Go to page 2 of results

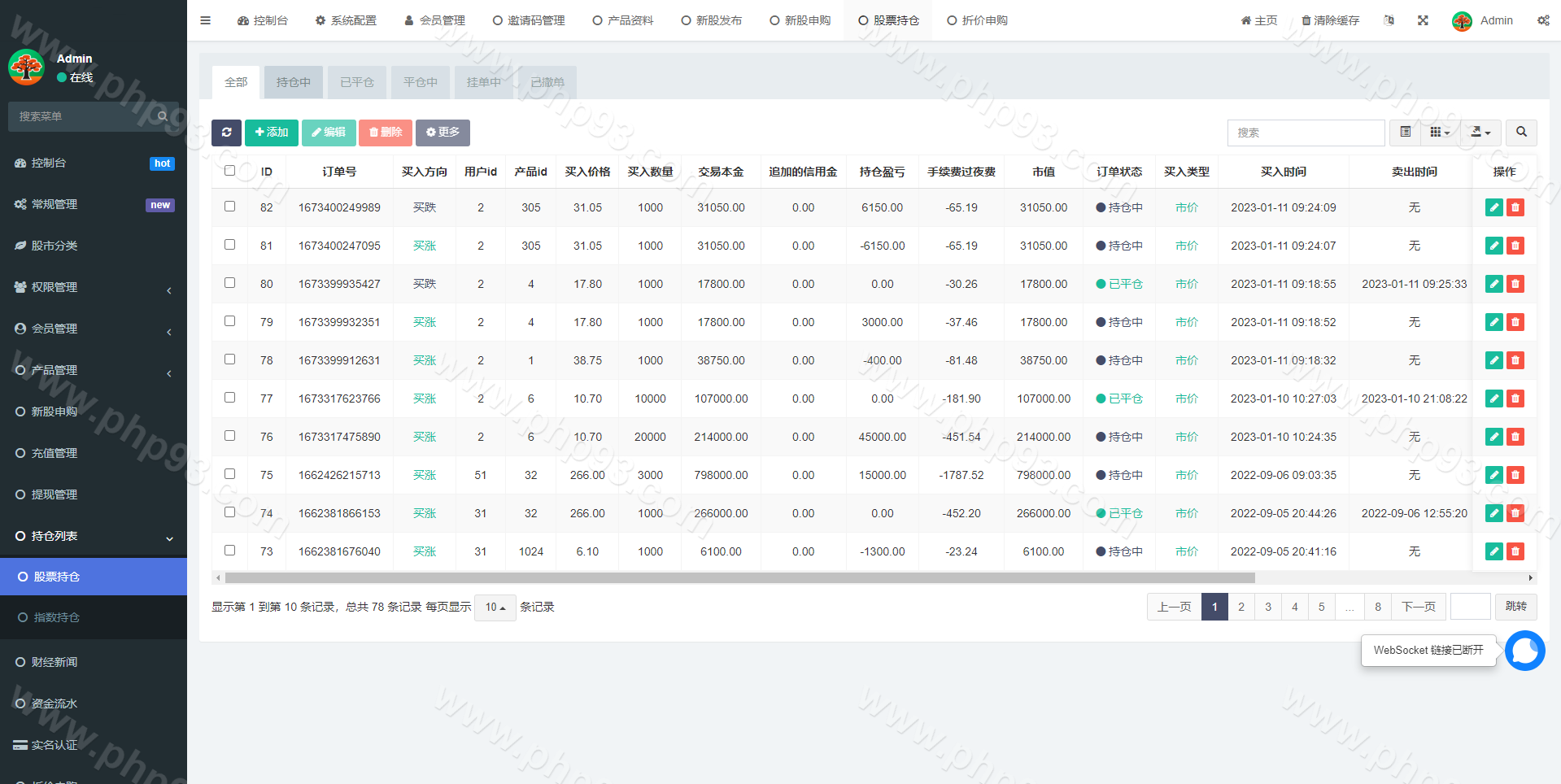click(1241, 607)
